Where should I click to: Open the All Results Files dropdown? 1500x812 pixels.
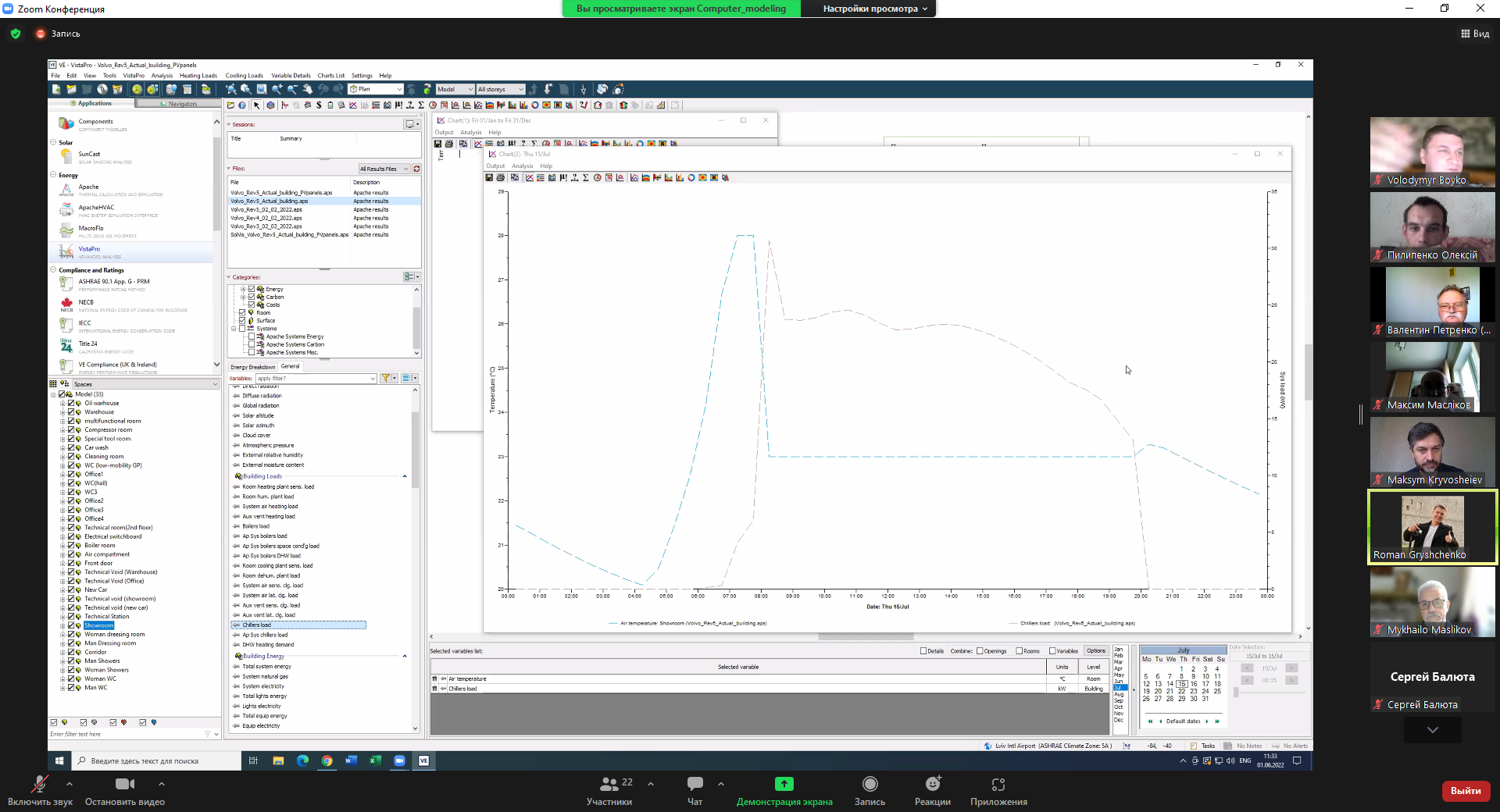tap(384, 169)
